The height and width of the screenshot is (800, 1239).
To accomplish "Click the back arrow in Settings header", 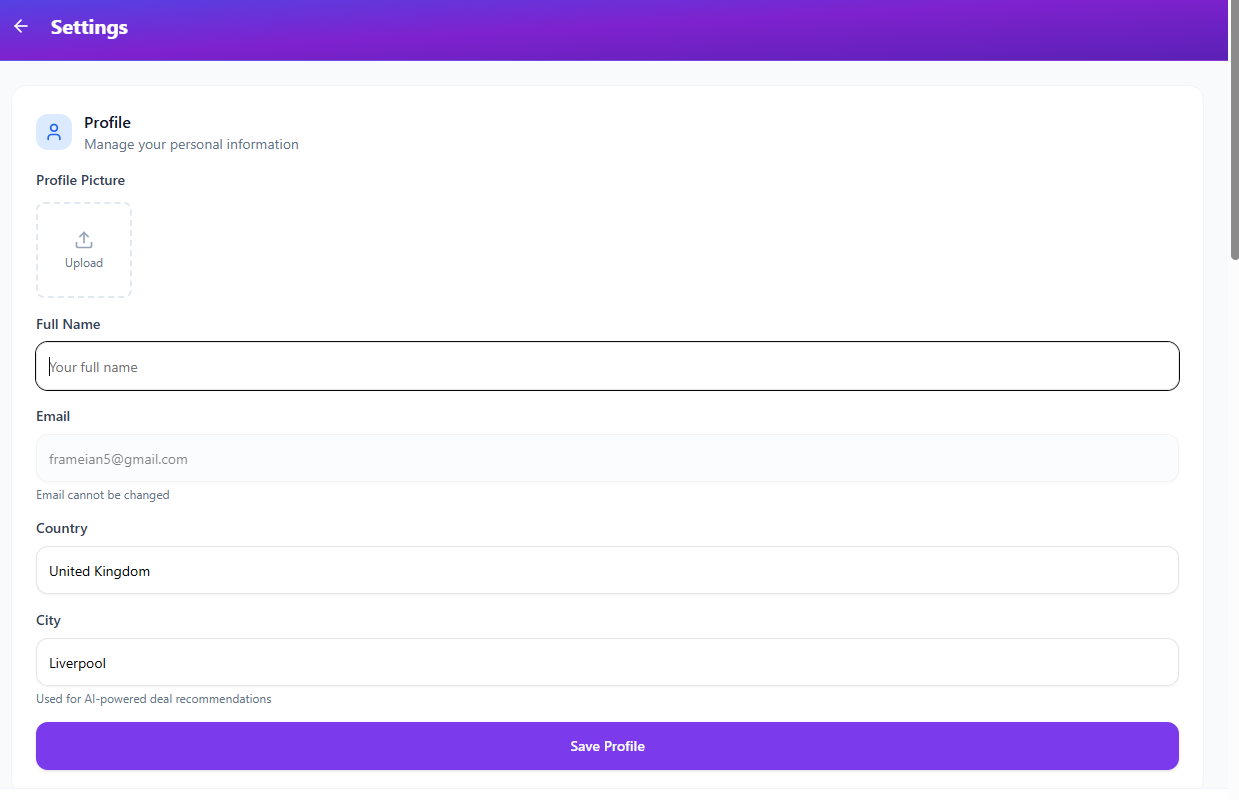I will pyautogui.click(x=21, y=27).
